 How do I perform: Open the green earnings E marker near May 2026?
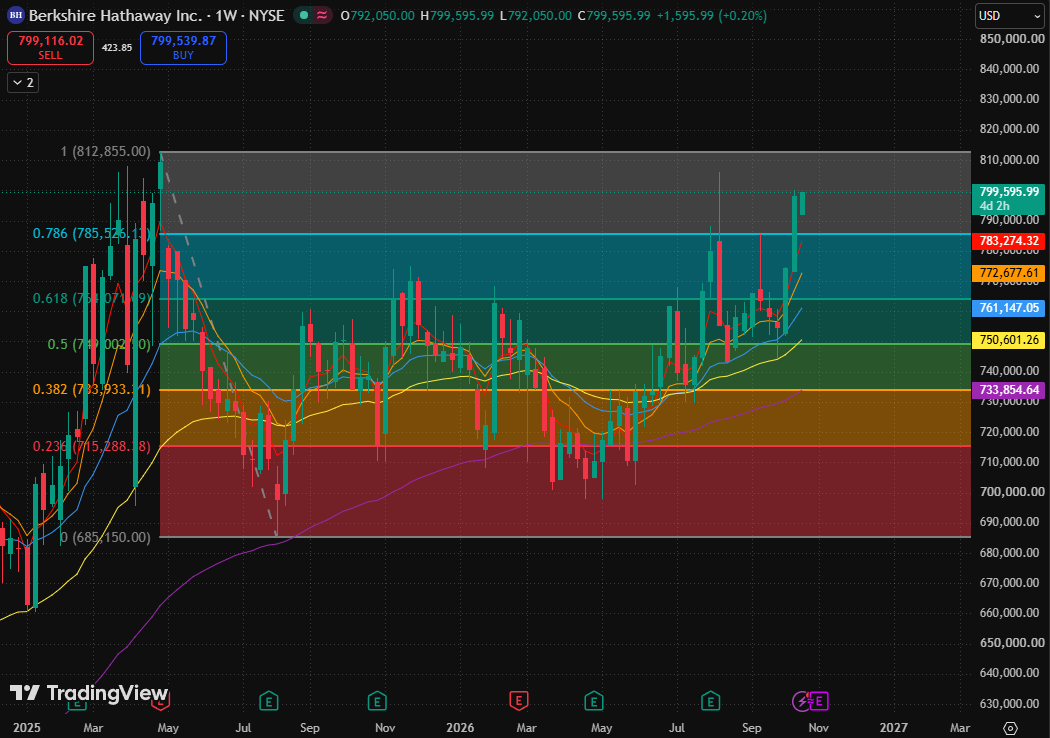(594, 701)
